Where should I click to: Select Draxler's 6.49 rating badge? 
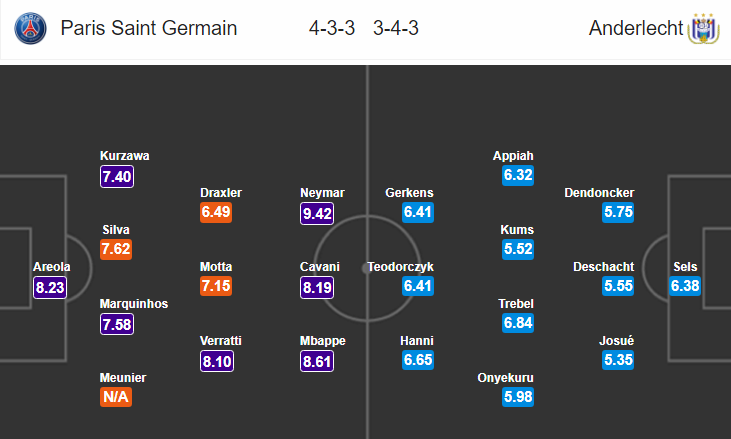tap(216, 212)
